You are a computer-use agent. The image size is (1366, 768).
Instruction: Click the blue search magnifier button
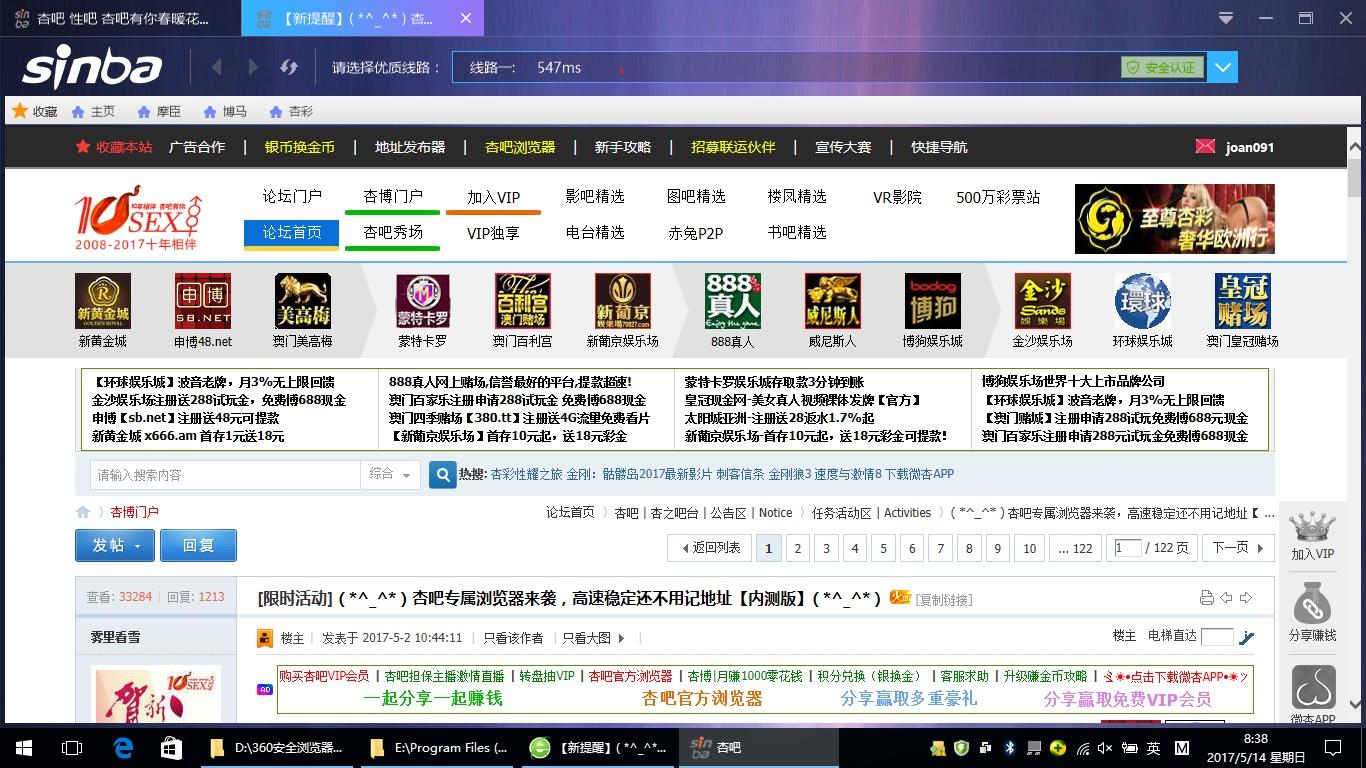tap(442, 474)
